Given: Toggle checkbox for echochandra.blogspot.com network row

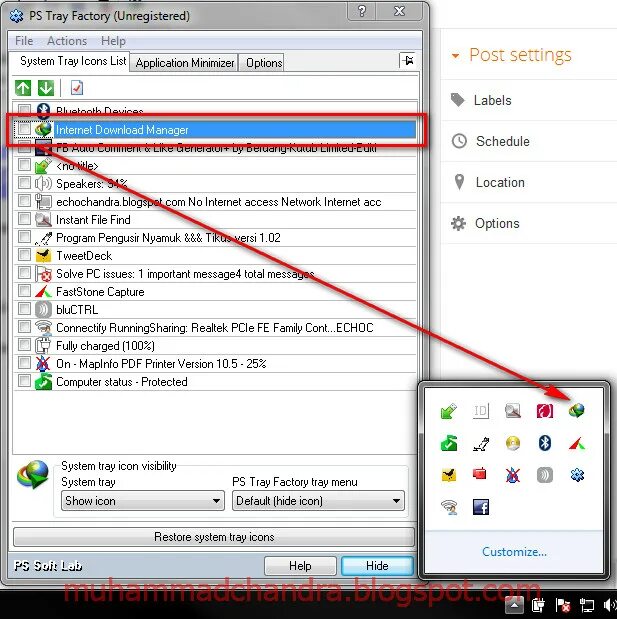Looking at the screenshot, I should tap(24, 201).
